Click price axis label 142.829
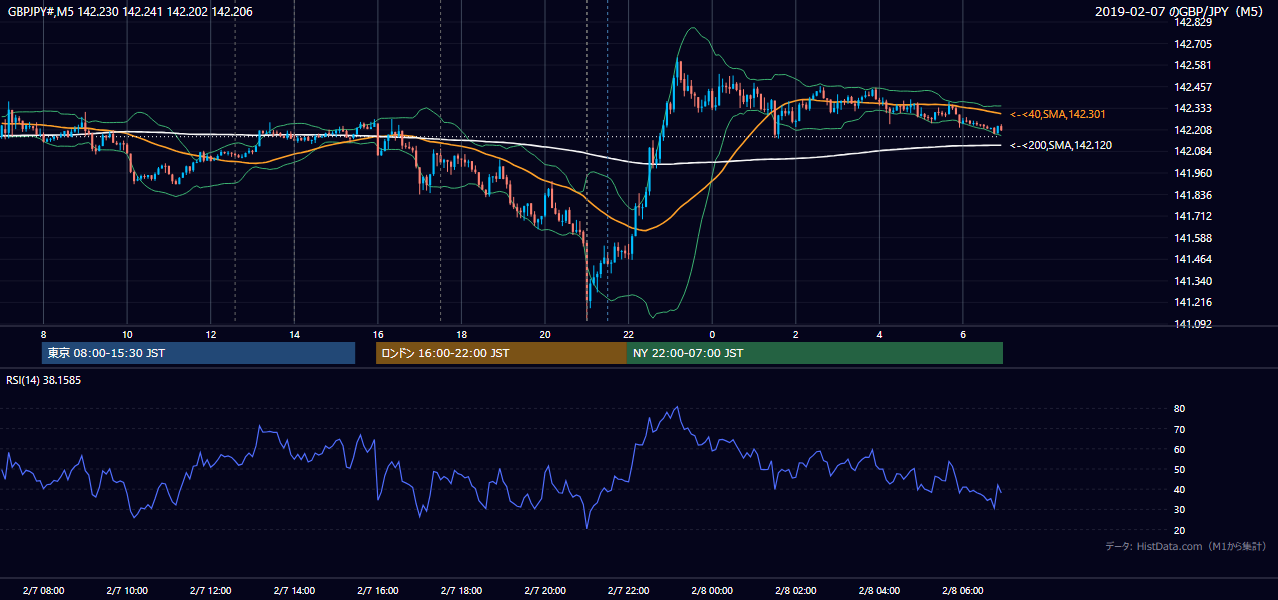The width and height of the screenshot is (1278, 600). coord(1192,22)
